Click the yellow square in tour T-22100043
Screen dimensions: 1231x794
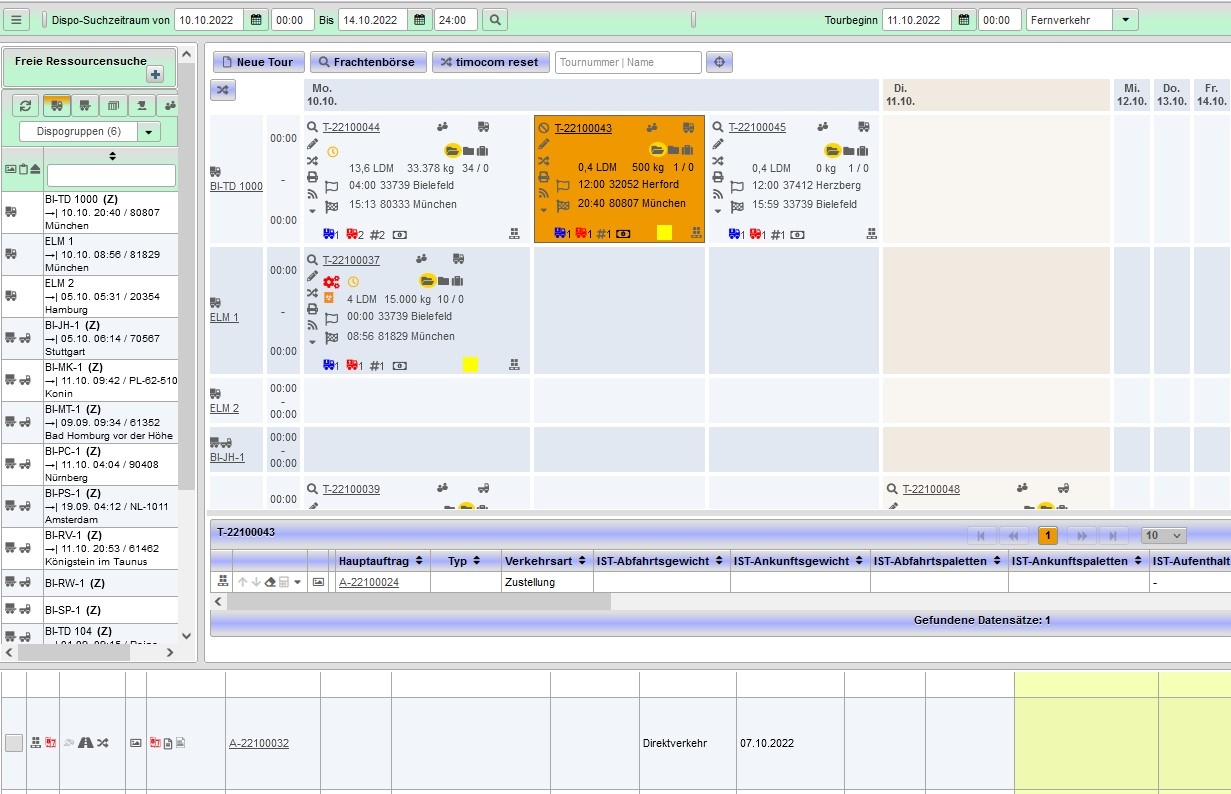pos(665,232)
